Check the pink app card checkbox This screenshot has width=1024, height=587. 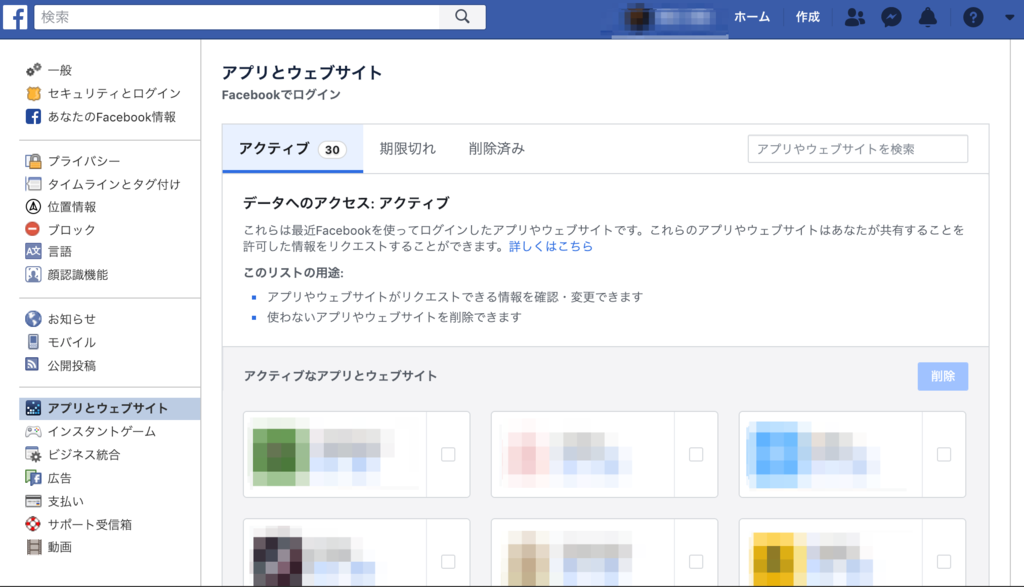click(x=696, y=454)
